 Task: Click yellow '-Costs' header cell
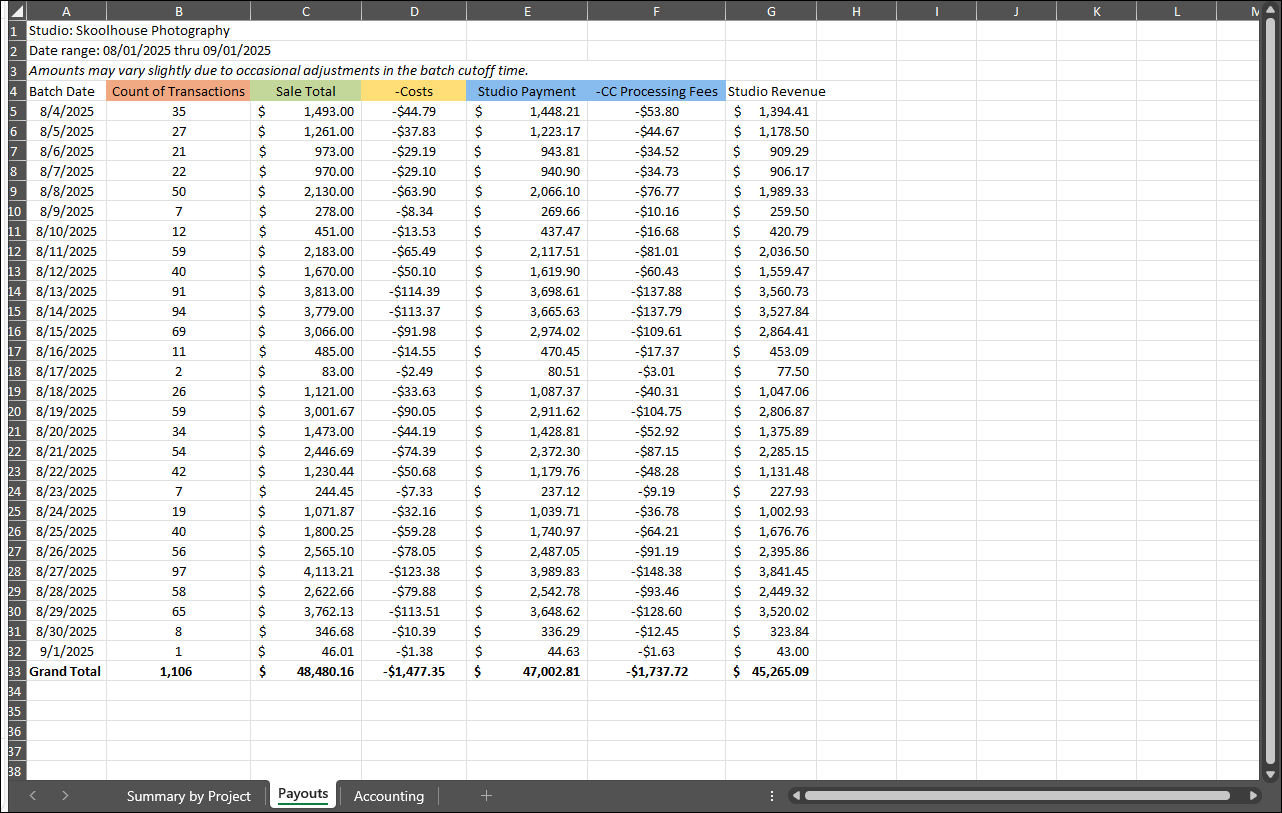[413, 91]
